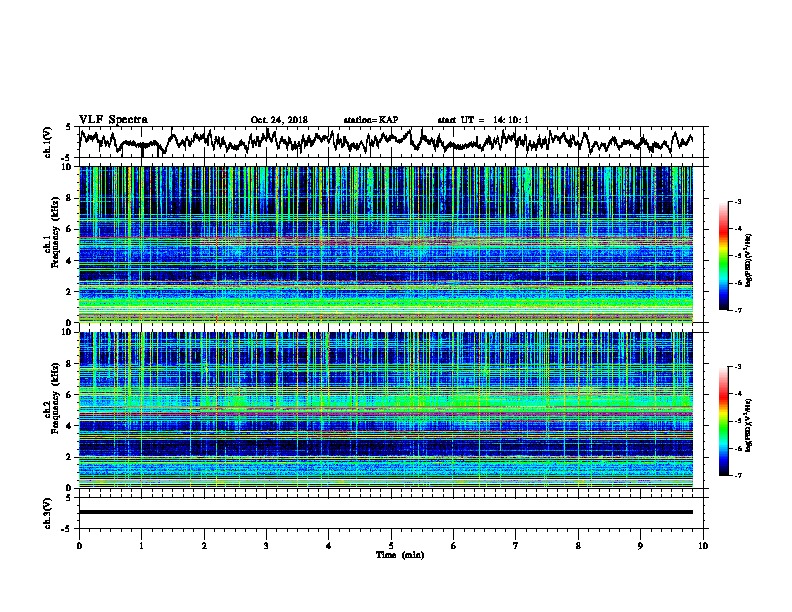Image resolution: width=792 pixels, height=612 pixels.
Task: Click time axis tick label "9"
Action: tap(640, 546)
